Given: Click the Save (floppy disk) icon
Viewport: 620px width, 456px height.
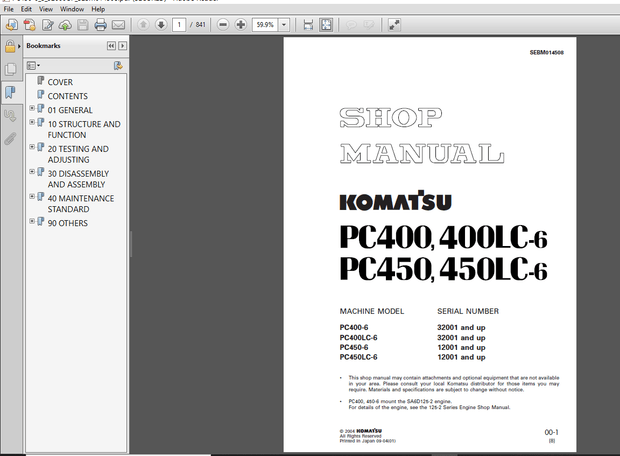Looking at the screenshot, I should 83,25.
